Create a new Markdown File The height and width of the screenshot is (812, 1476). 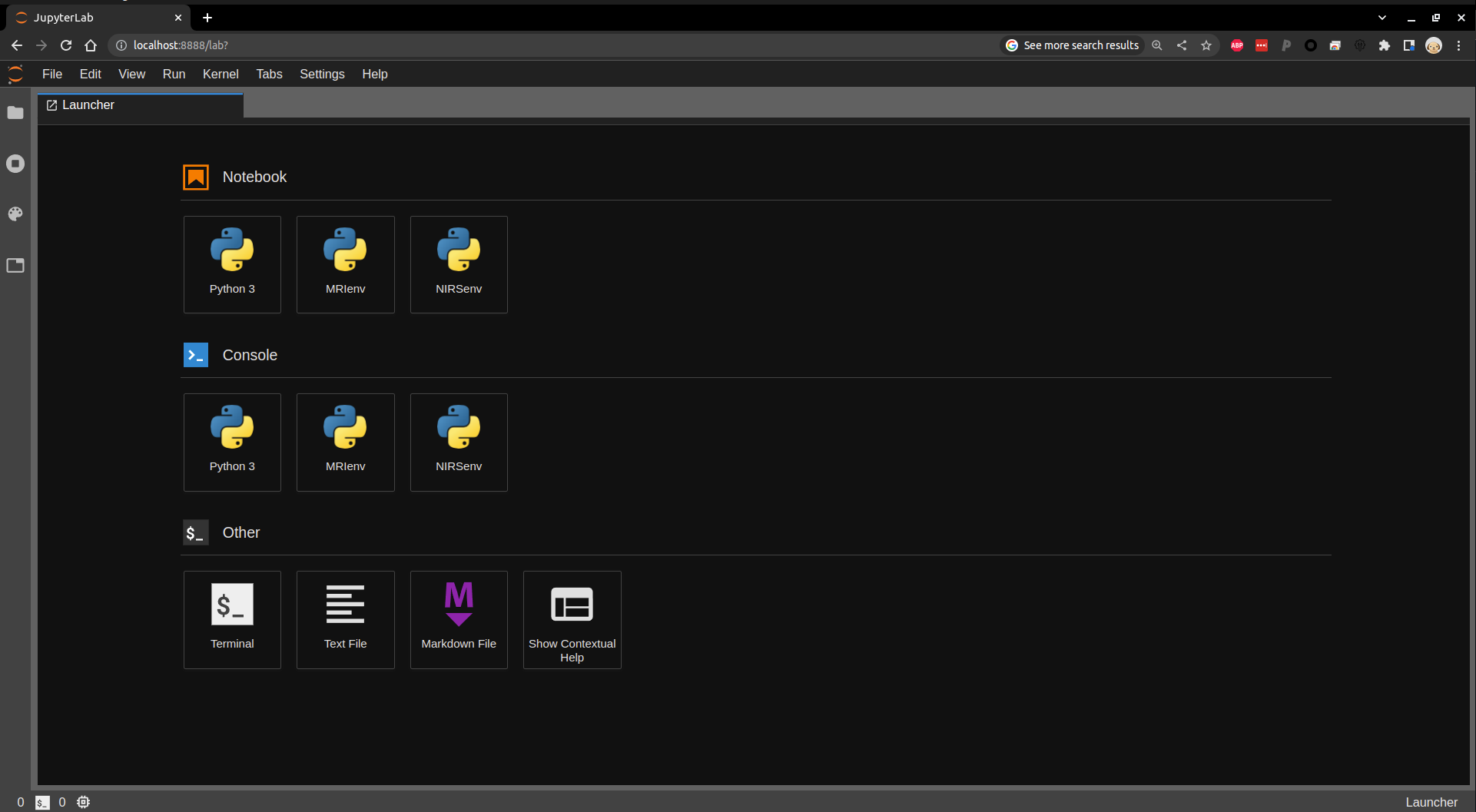pyautogui.click(x=459, y=619)
